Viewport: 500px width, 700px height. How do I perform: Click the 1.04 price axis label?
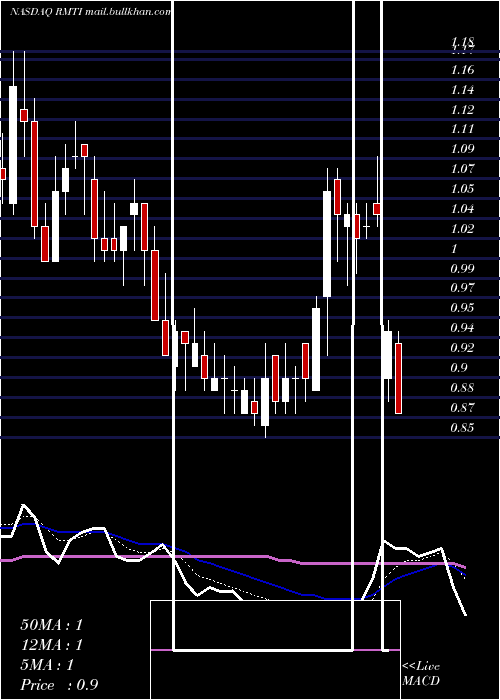(x=462, y=209)
